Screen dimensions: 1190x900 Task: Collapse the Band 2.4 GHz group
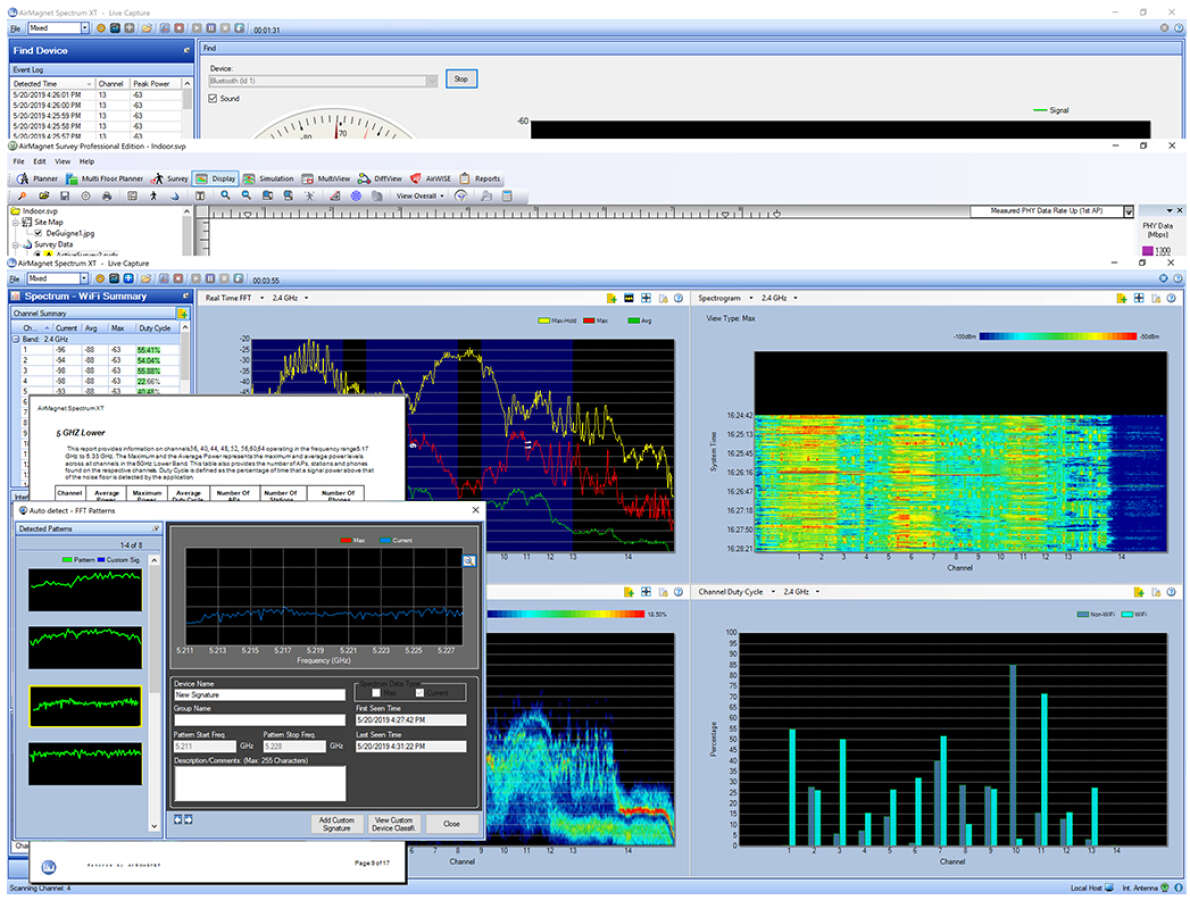[16, 339]
